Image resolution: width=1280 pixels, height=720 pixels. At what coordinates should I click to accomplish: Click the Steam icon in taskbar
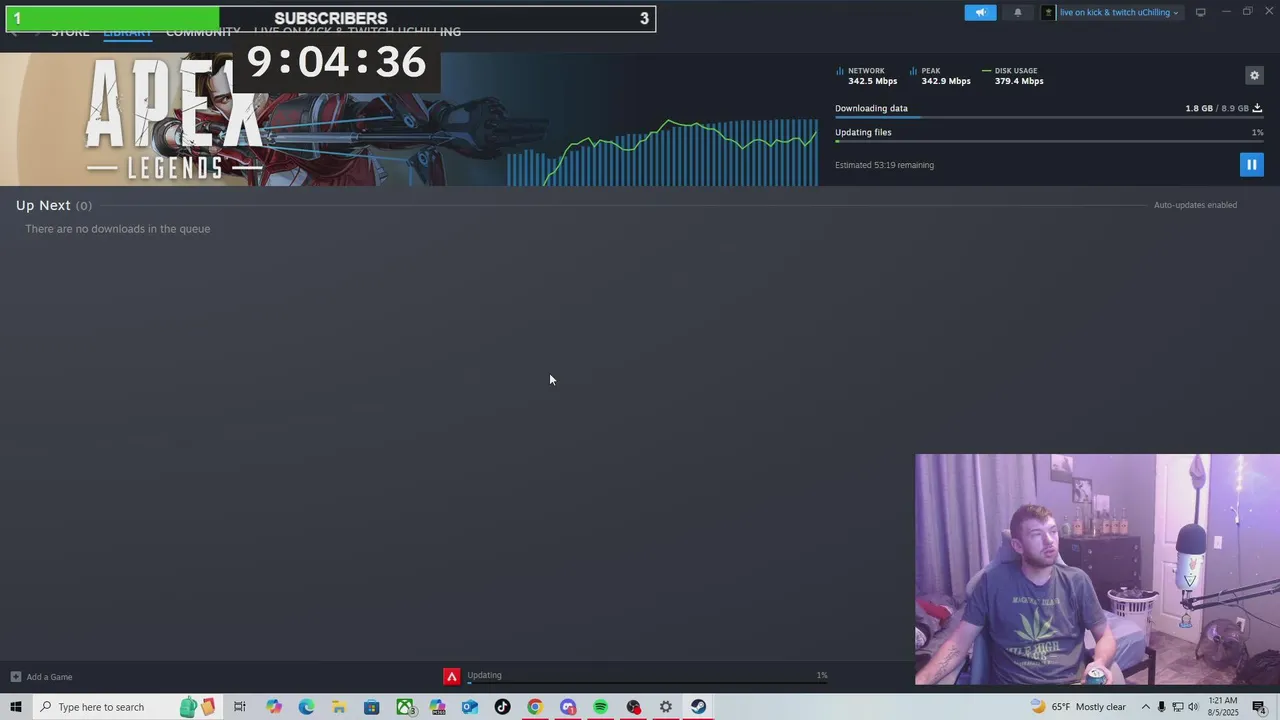pyautogui.click(x=698, y=707)
